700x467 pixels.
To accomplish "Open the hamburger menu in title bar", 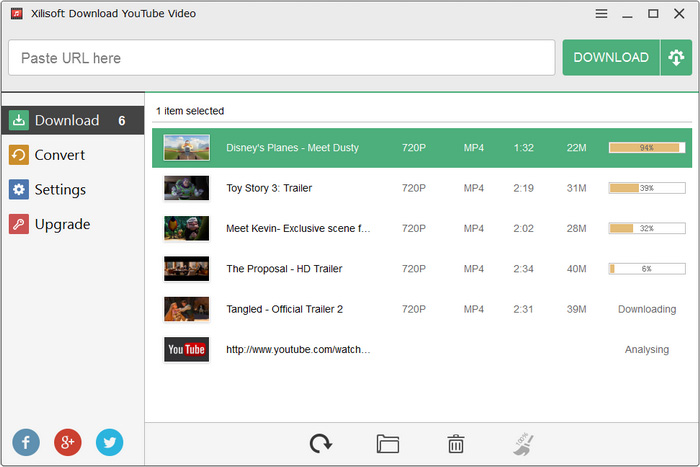I will click(x=601, y=14).
